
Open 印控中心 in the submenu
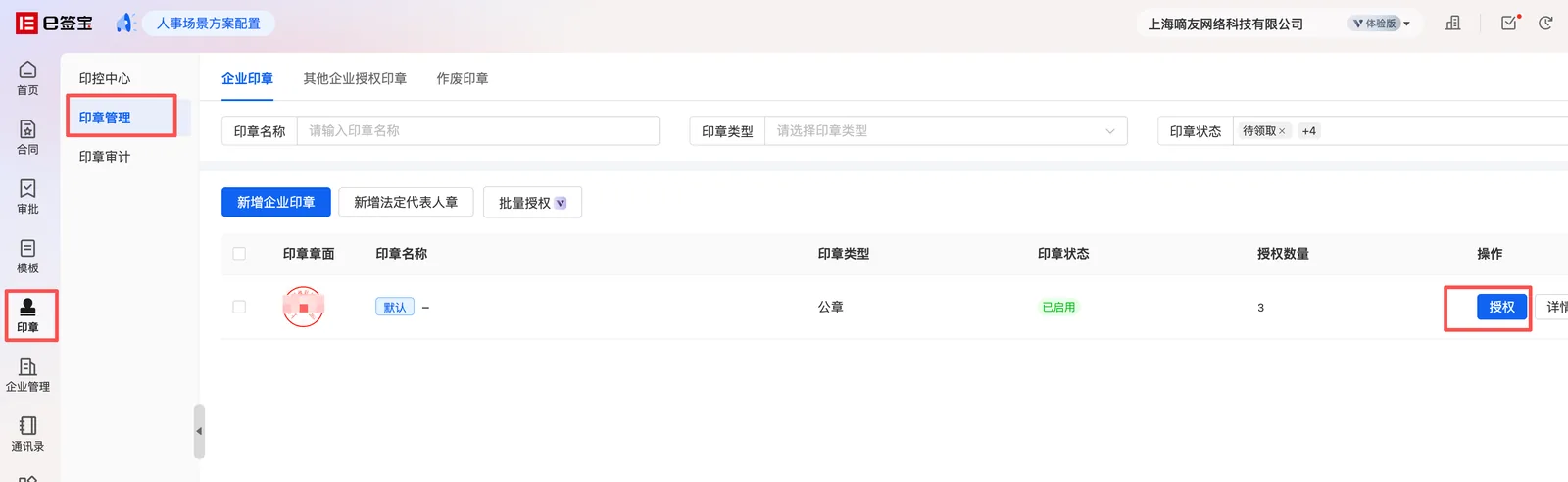(x=105, y=78)
